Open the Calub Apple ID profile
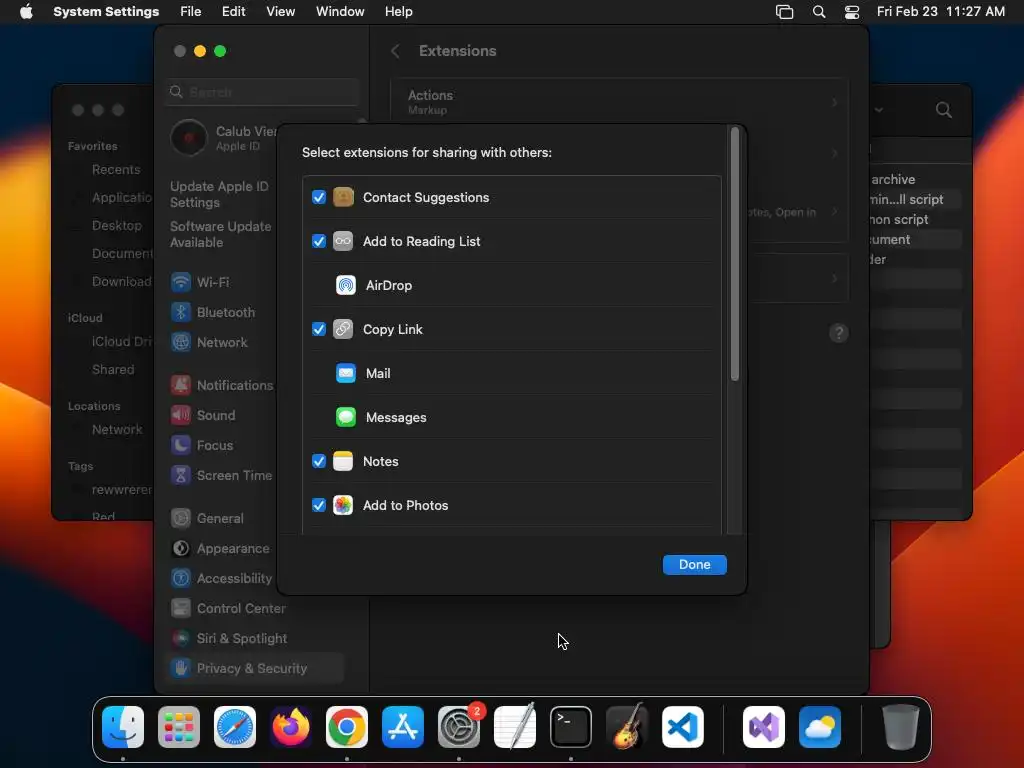 223,138
